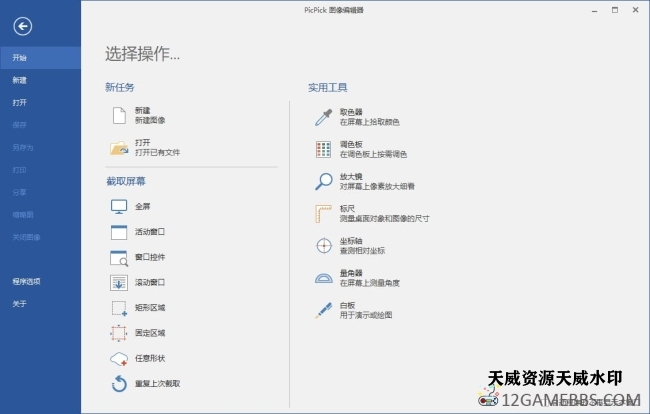
Task: Capture 全屏 full screen icon
Action: click(118, 206)
